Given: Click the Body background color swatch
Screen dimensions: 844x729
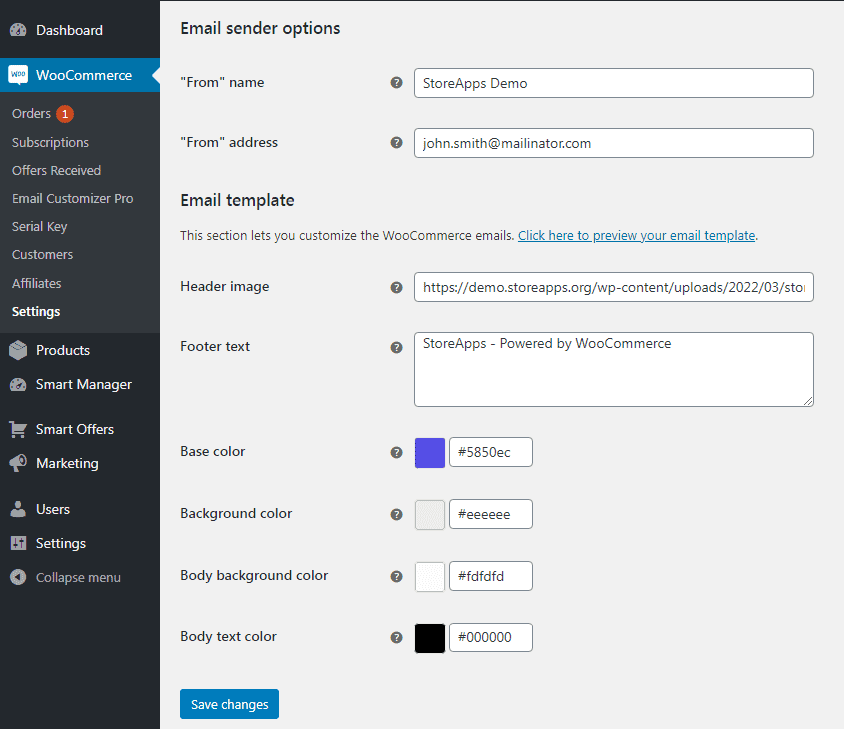Looking at the screenshot, I should pyautogui.click(x=430, y=576).
